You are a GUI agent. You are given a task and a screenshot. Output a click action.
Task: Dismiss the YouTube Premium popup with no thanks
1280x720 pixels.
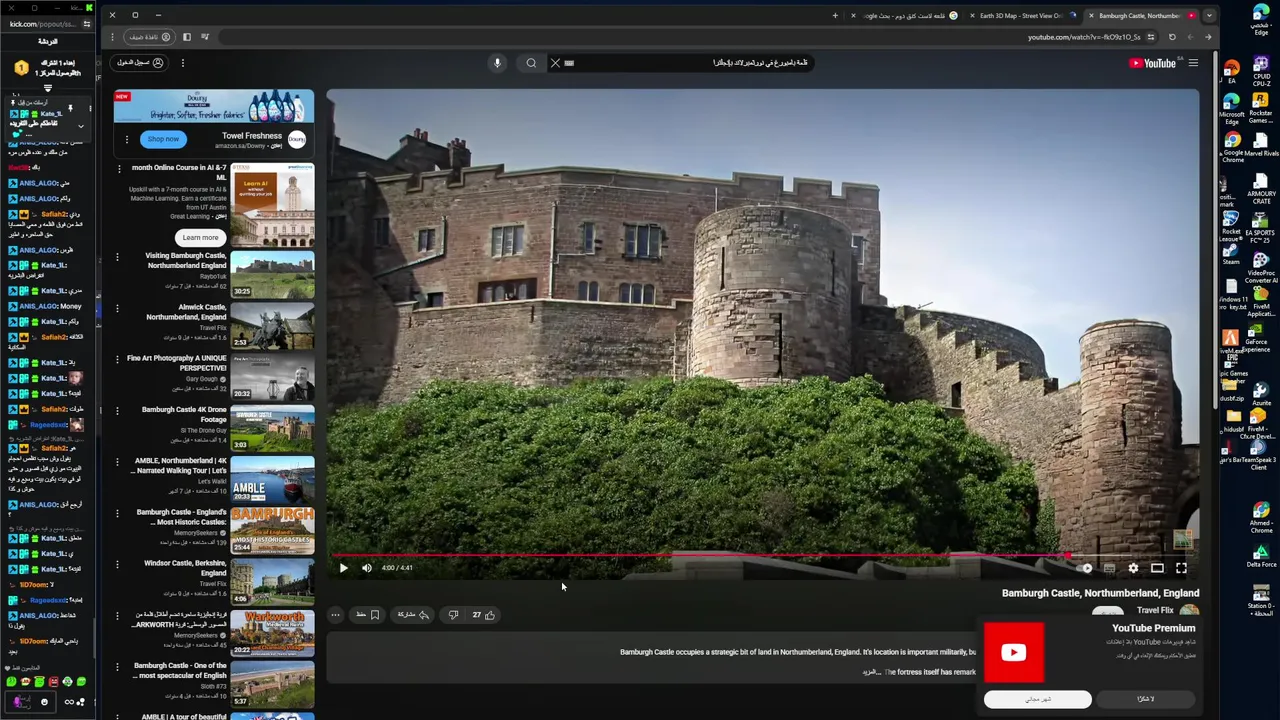tap(1146, 699)
